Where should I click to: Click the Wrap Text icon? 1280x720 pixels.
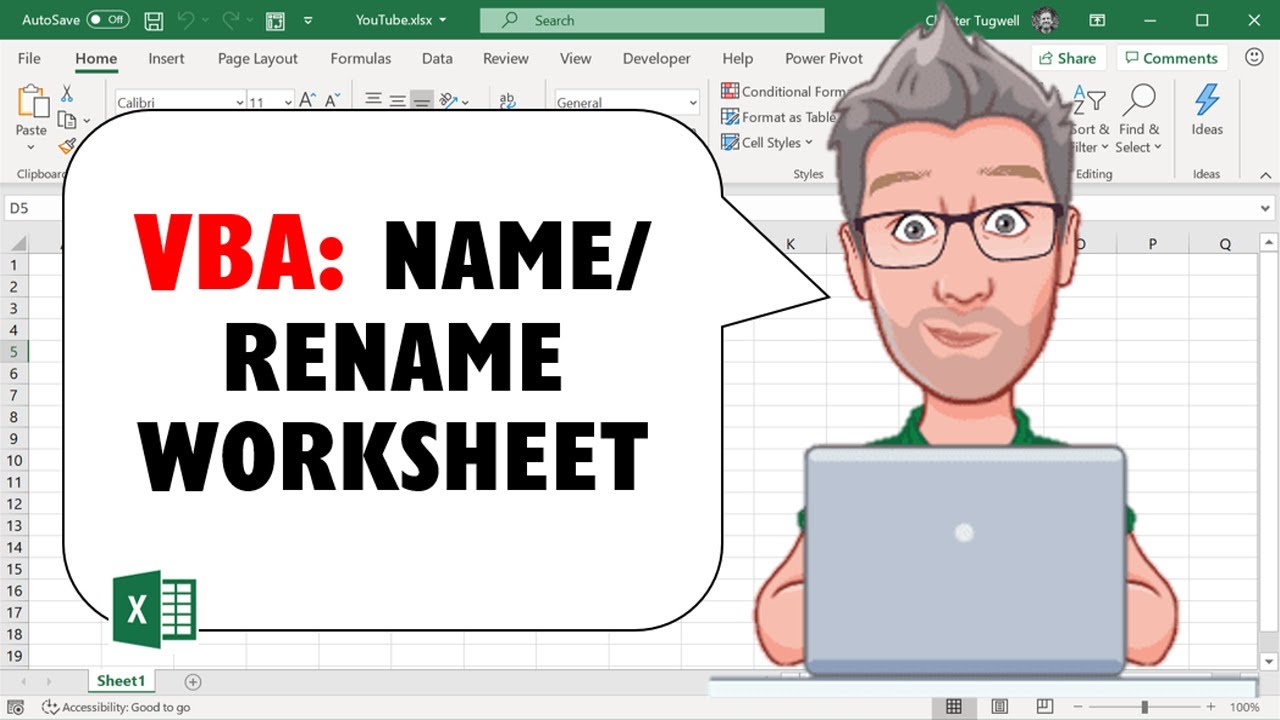pyautogui.click(x=507, y=100)
